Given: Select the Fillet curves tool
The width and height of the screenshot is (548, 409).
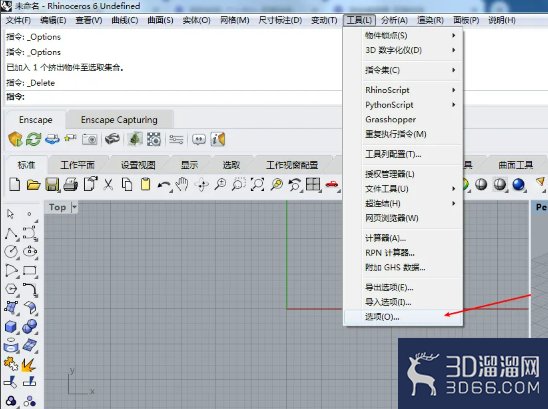Looking at the screenshot, I should pyautogui.click(x=30, y=289).
